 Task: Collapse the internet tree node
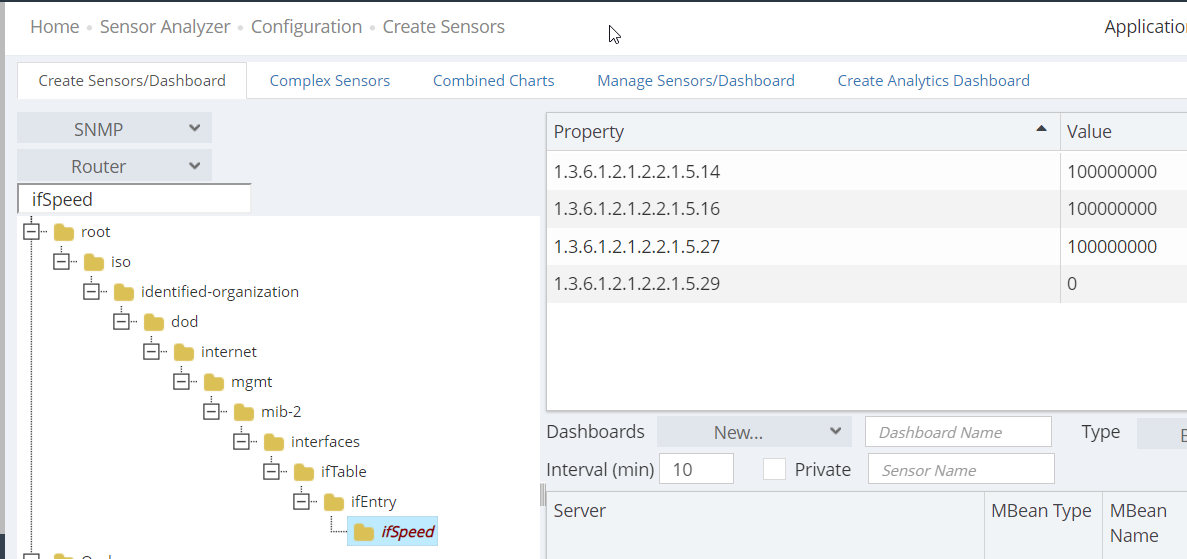(x=151, y=352)
